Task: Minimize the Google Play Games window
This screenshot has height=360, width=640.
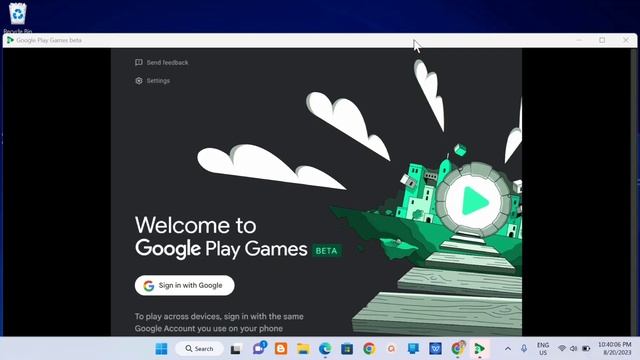Action: (x=579, y=40)
